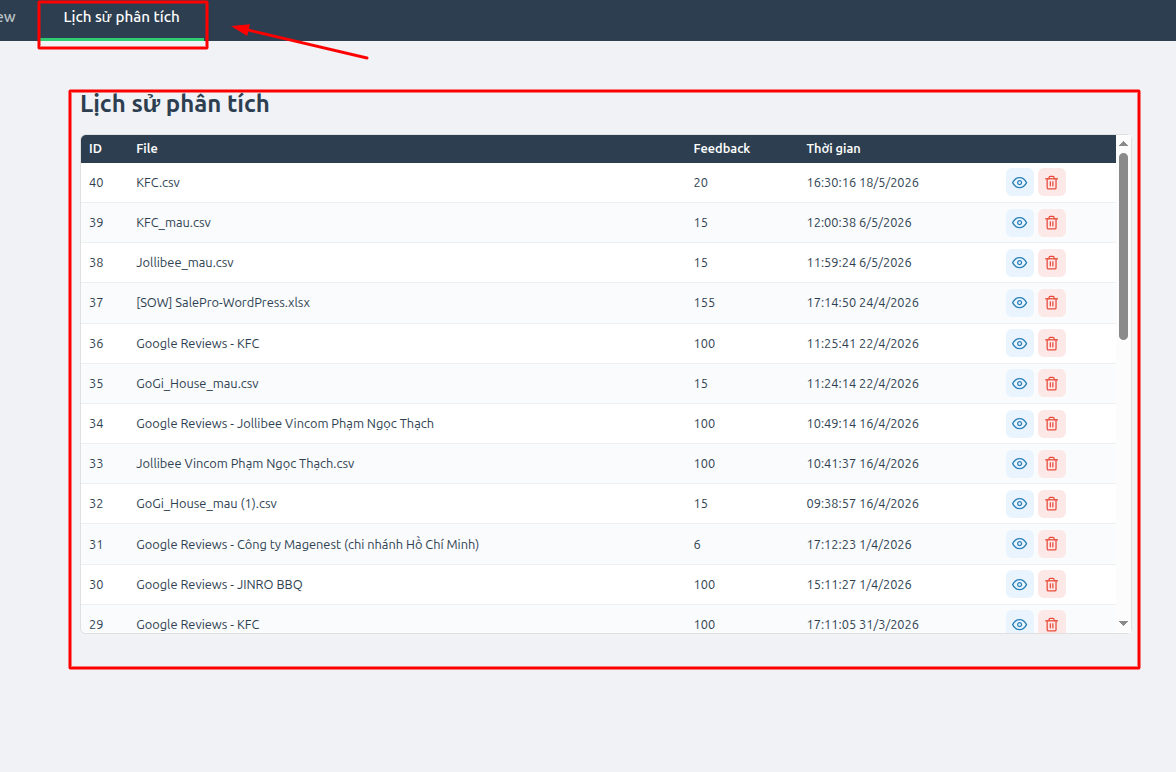View GoGi_House_mau.csv analysis
Viewport: 1176px width, 772px height.
click(x=1019, y=383)
